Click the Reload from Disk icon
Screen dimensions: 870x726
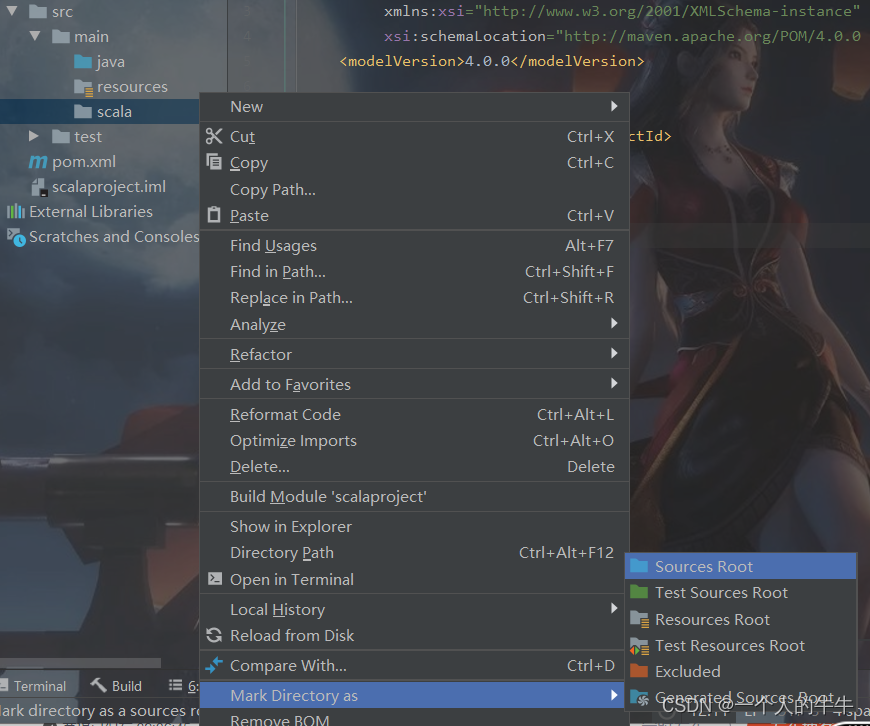pyautogui.click(x=214, y=636)
